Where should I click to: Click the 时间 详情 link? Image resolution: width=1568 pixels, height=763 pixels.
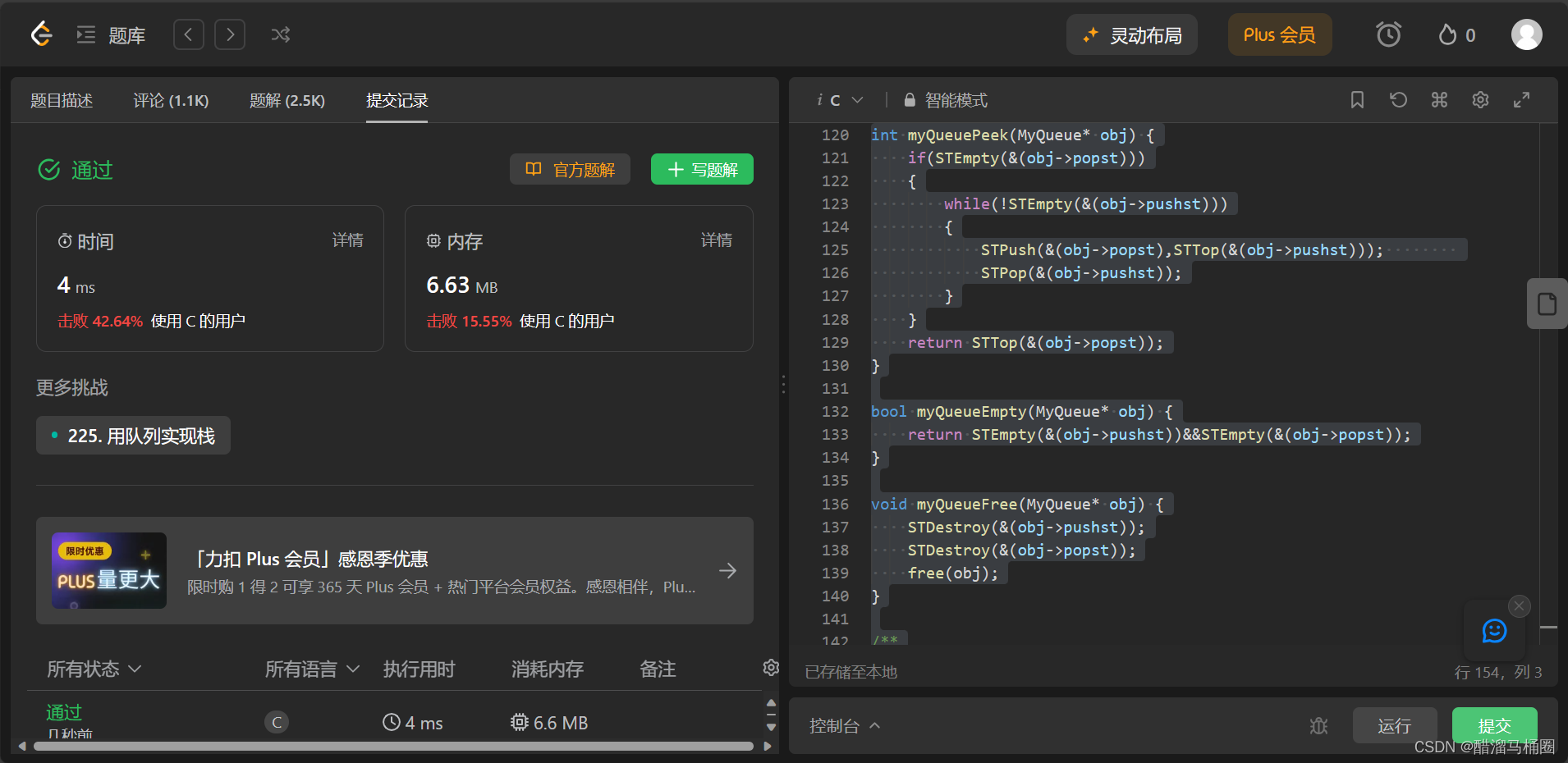click(347, 240)
